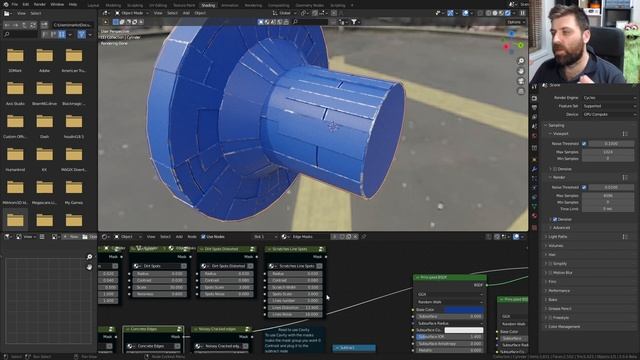Toggle the Freestyle checkbox
Viewport: 640px width, 360px height.
(550, 318)
